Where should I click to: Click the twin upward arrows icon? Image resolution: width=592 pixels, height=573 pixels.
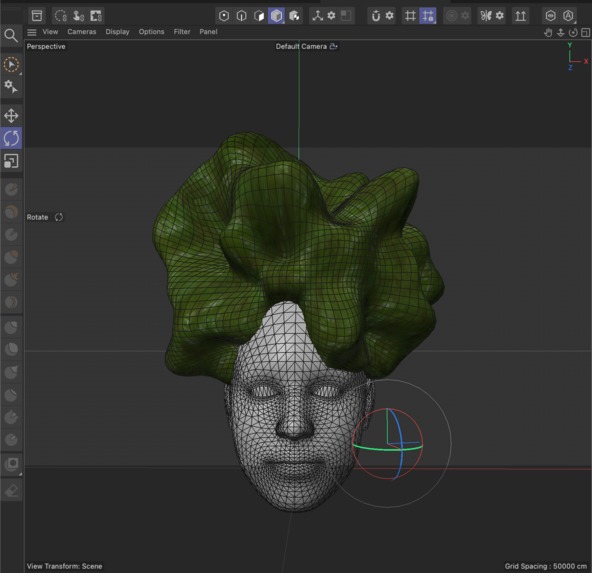coord(521,16)
